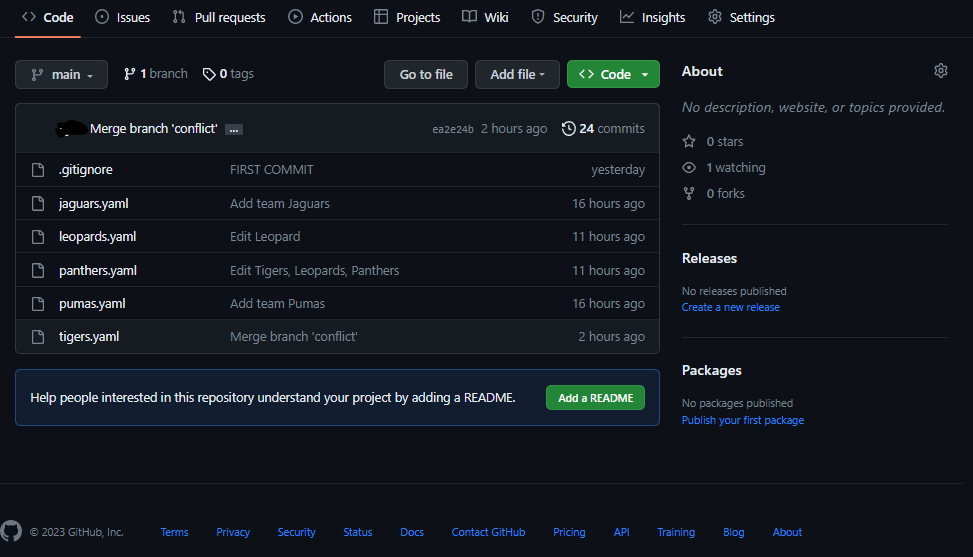View the 1 watching link

(724, 167)
